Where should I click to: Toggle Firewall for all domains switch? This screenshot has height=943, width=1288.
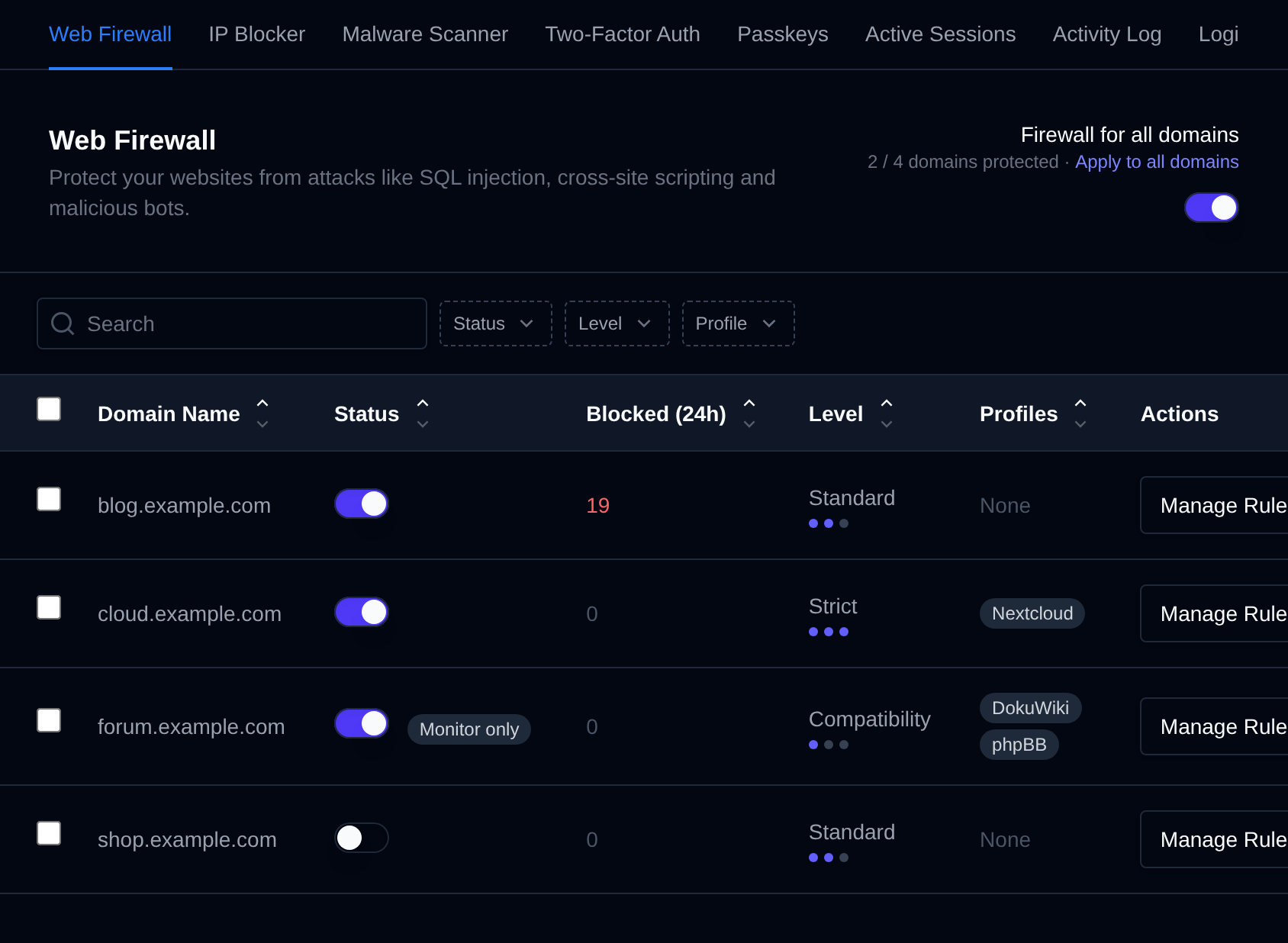coord(1211,208)
